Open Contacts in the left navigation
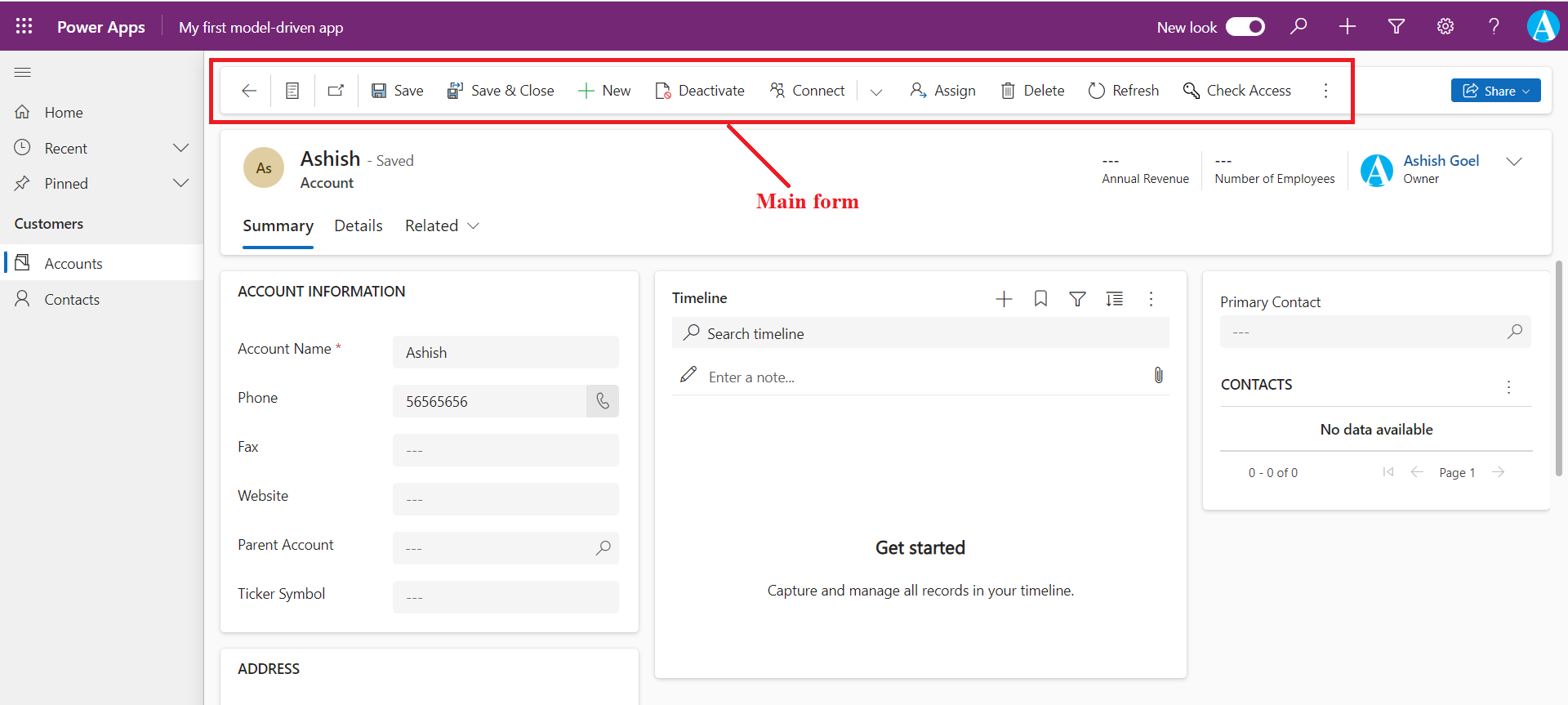Image resolution: width=1568 pixels, height=705 pixels. pyautogui.click(x=72, y=300)
